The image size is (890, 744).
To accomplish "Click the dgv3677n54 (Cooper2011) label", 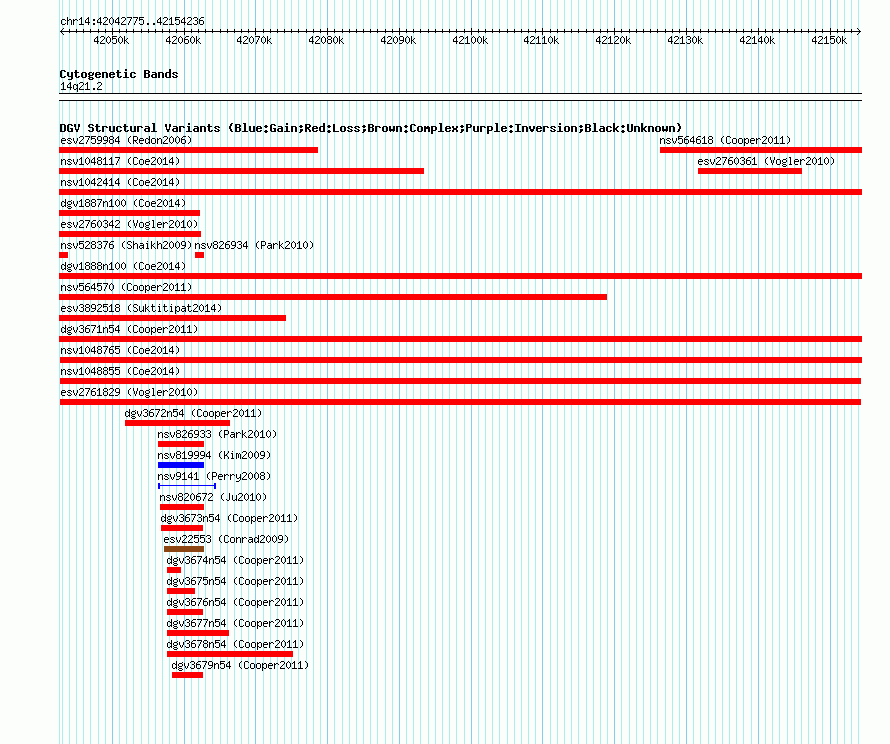I will tap(236, 623).
